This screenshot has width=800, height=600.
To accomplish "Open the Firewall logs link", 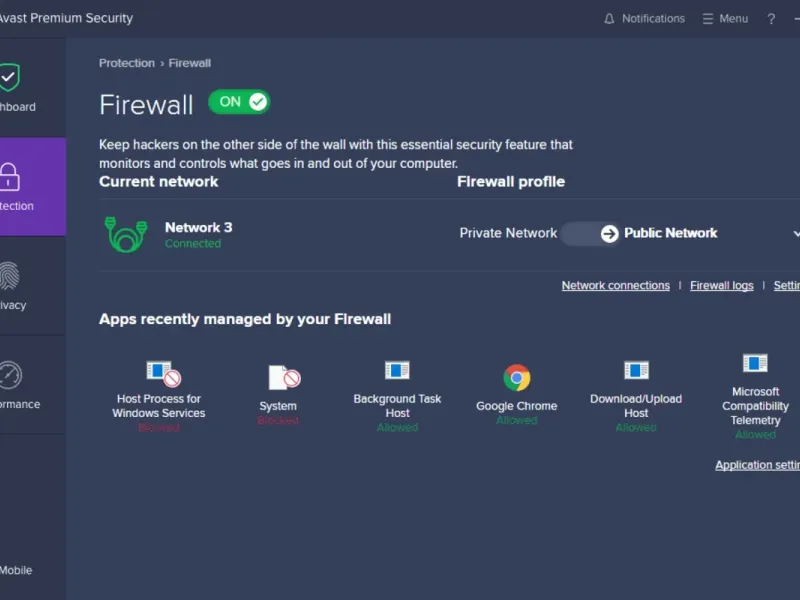I will point(721,286).
